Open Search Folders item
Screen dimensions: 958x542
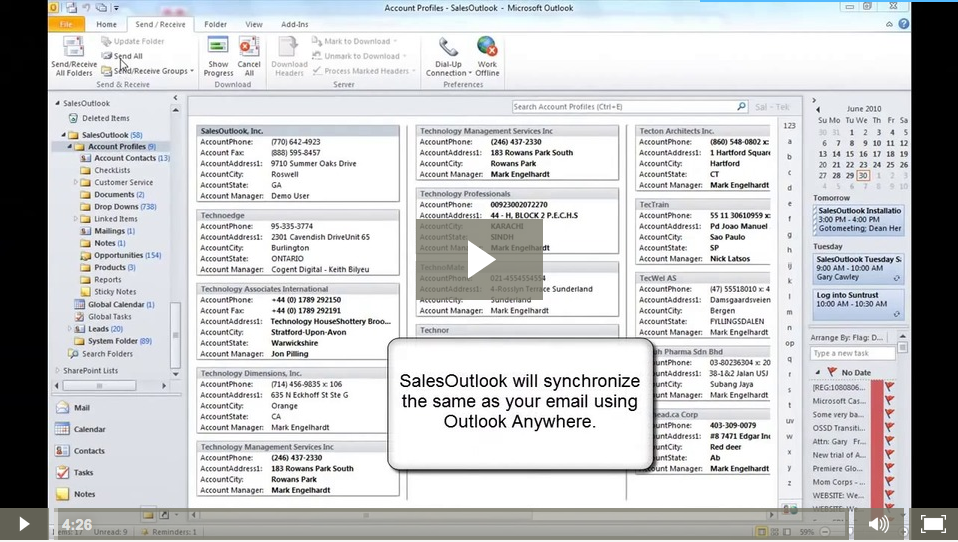coord(107,354)
